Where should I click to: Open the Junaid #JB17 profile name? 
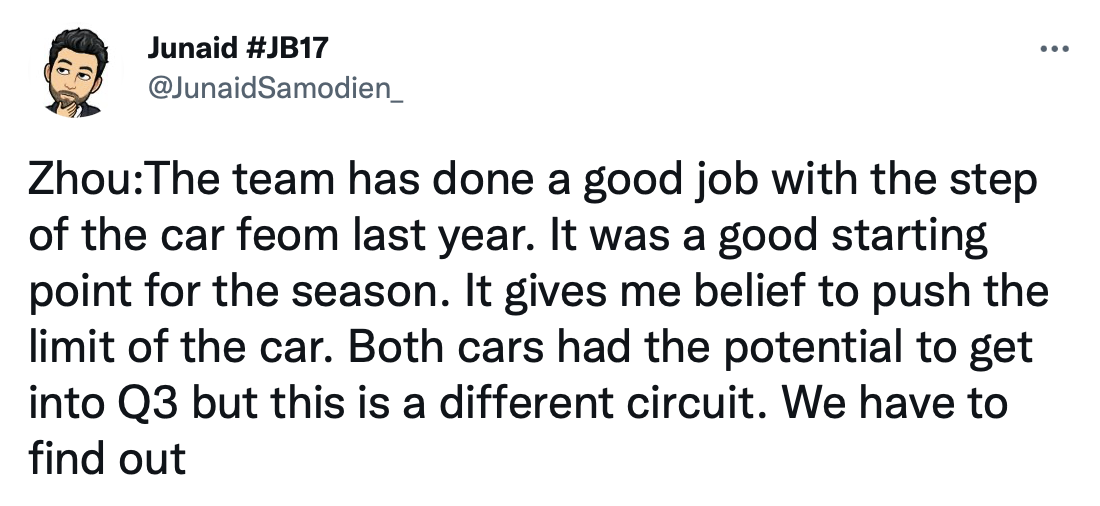[x=237, y=48]
